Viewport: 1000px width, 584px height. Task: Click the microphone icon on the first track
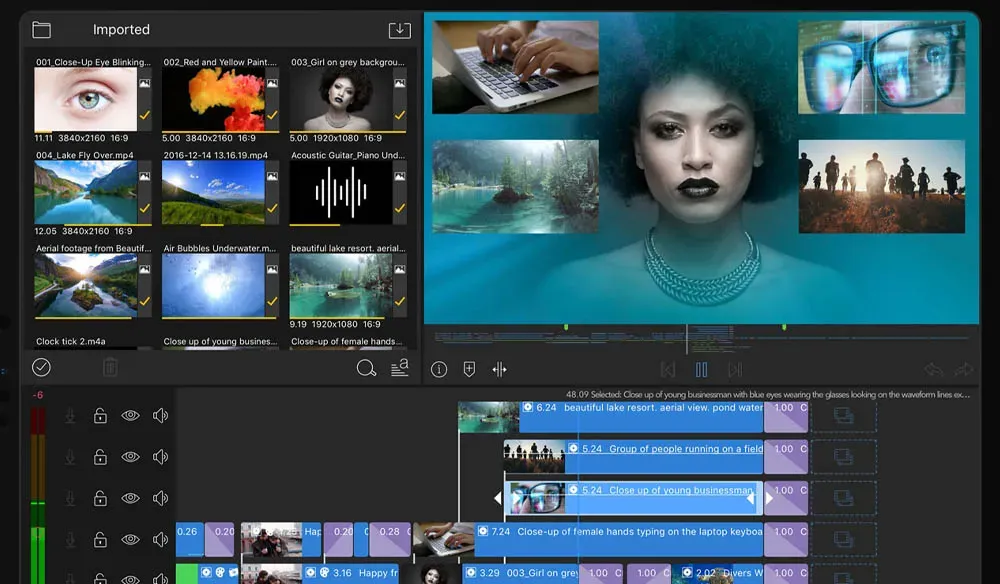[x=69, y=416]
